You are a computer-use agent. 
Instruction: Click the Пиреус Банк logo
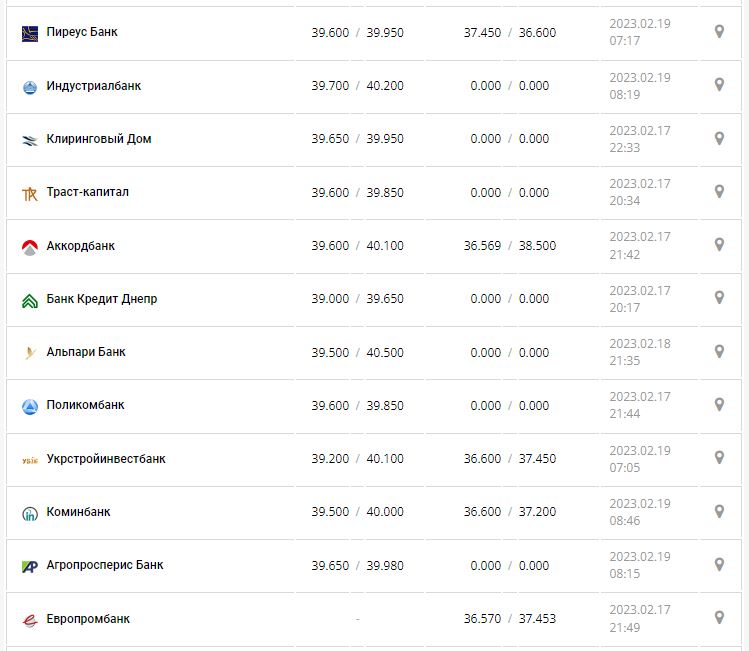coord(29,33)
